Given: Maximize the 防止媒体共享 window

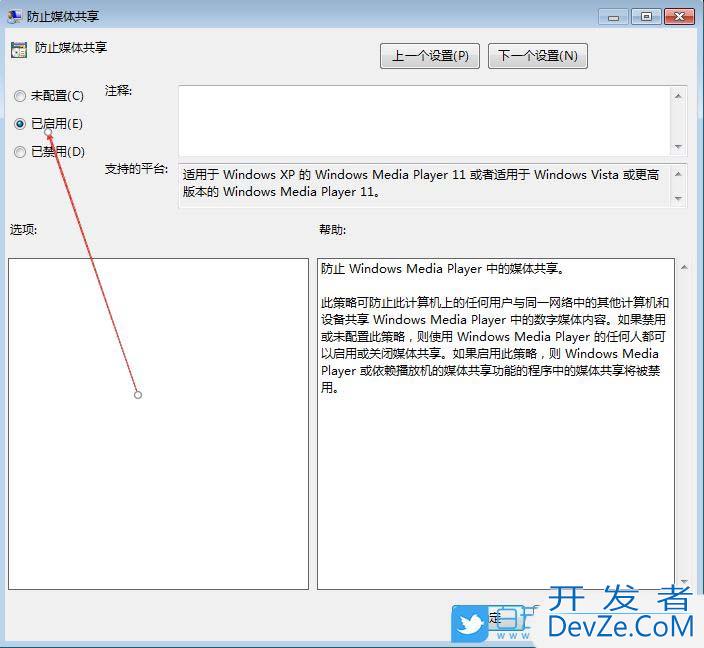Looking at the screenshot, I should pyautogui.click(x=646, y=17).
